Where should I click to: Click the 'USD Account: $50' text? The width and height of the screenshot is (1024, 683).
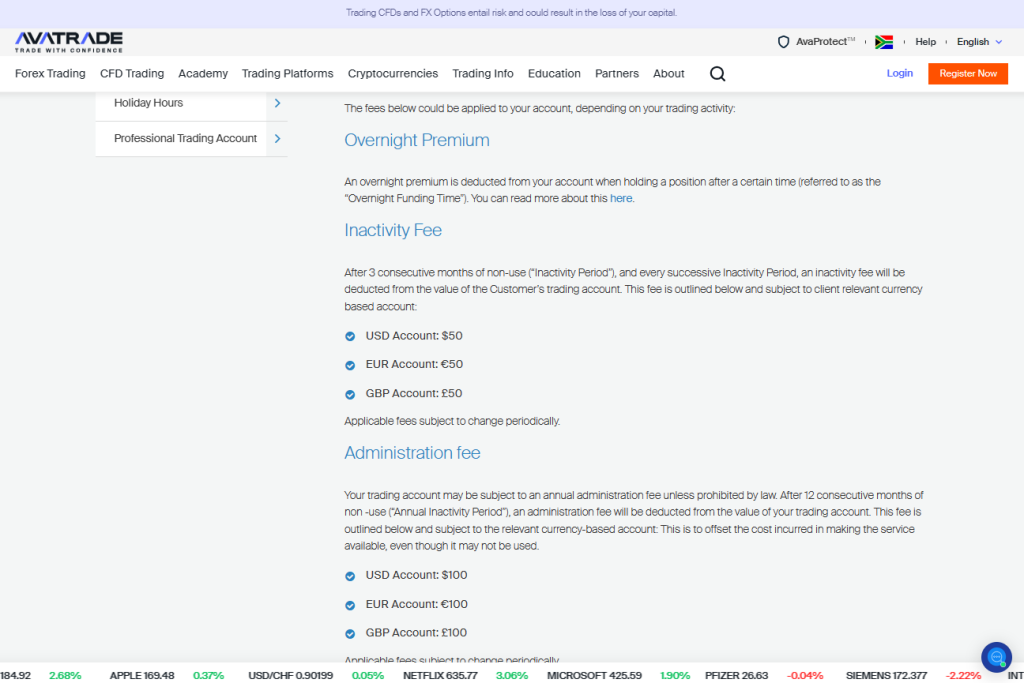pyautogui.click(x=414, y=336)
